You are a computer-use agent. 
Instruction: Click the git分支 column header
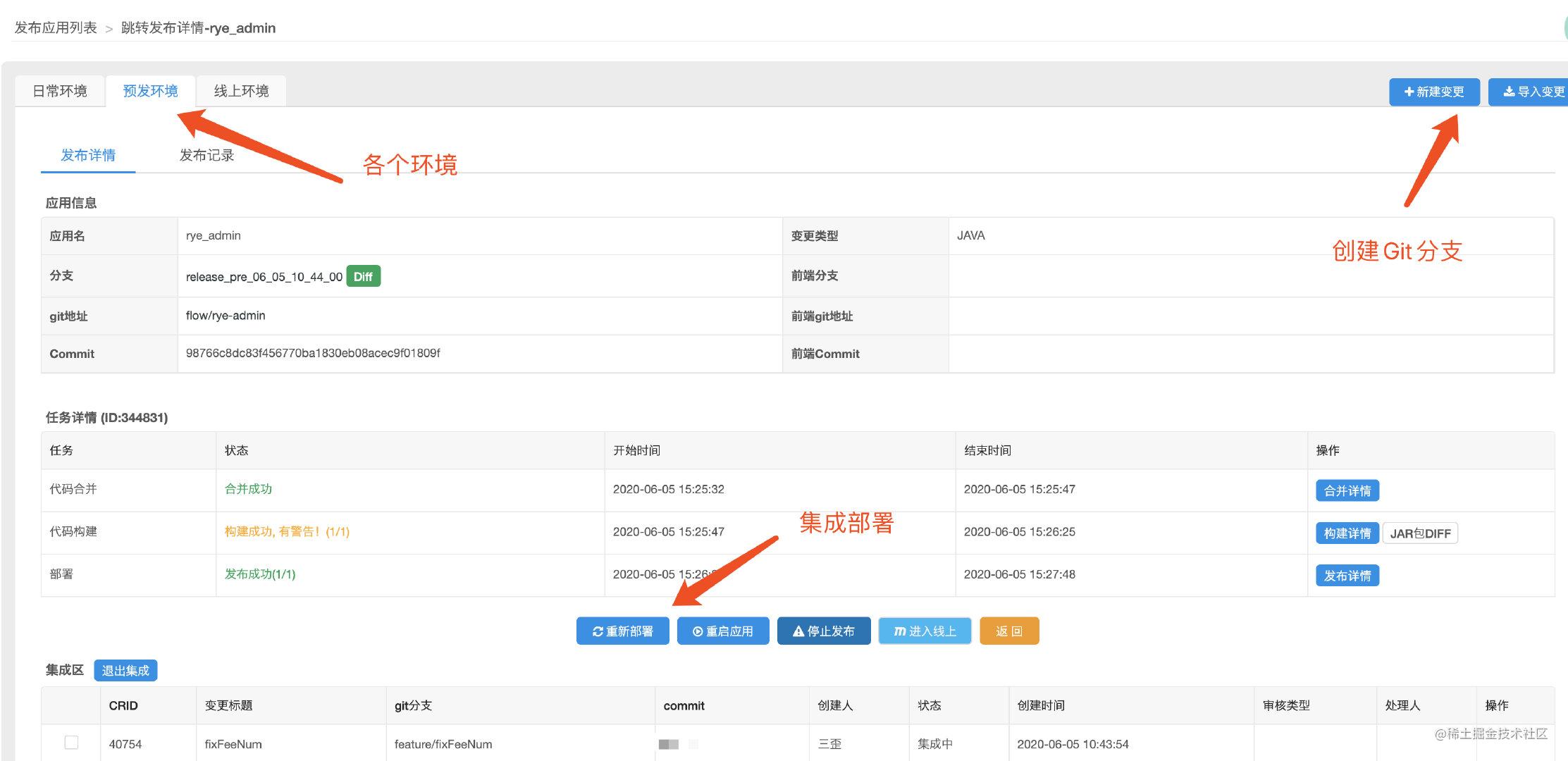413,705
